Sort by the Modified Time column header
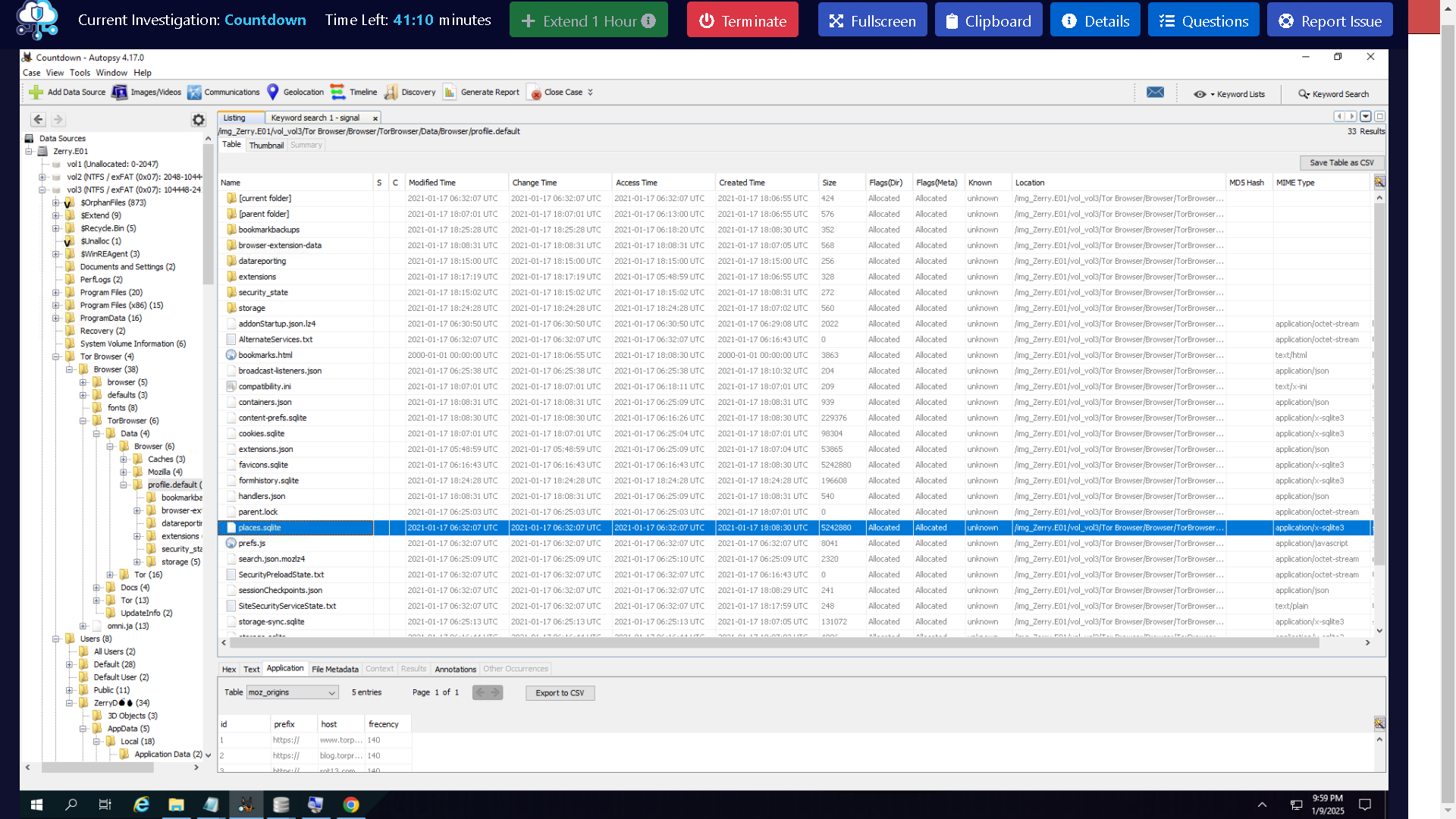The image size is (1456, 819). click(456, 183)
